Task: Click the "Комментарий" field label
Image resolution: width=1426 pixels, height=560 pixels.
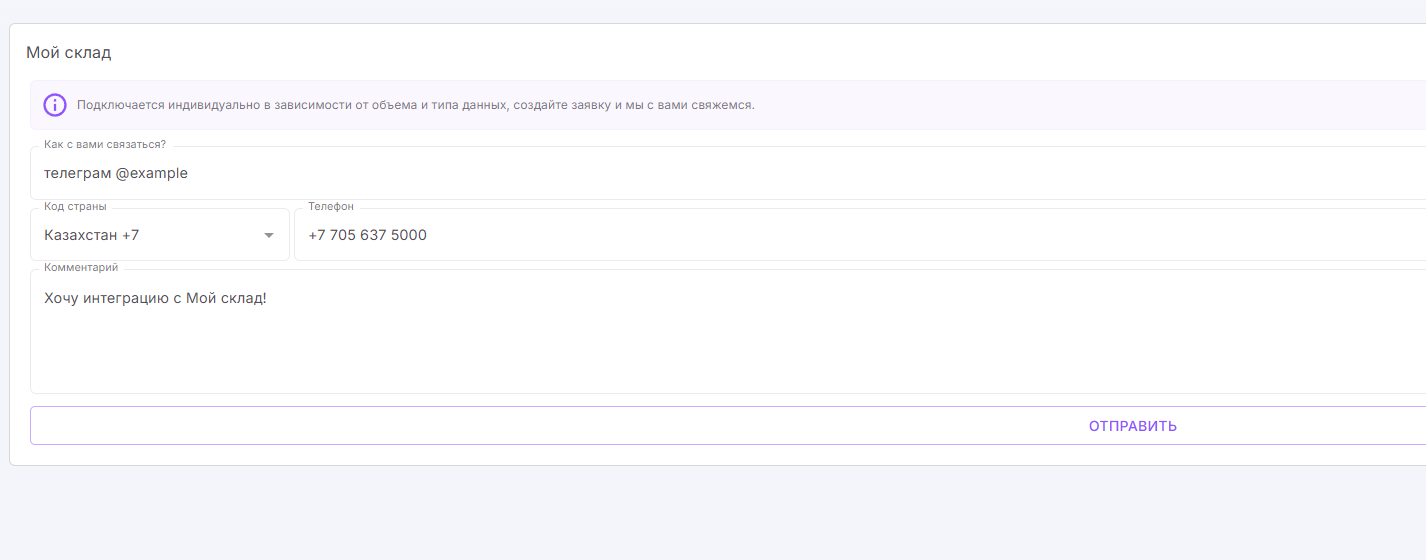Action: pyautogui.click(x=81, y=267)
